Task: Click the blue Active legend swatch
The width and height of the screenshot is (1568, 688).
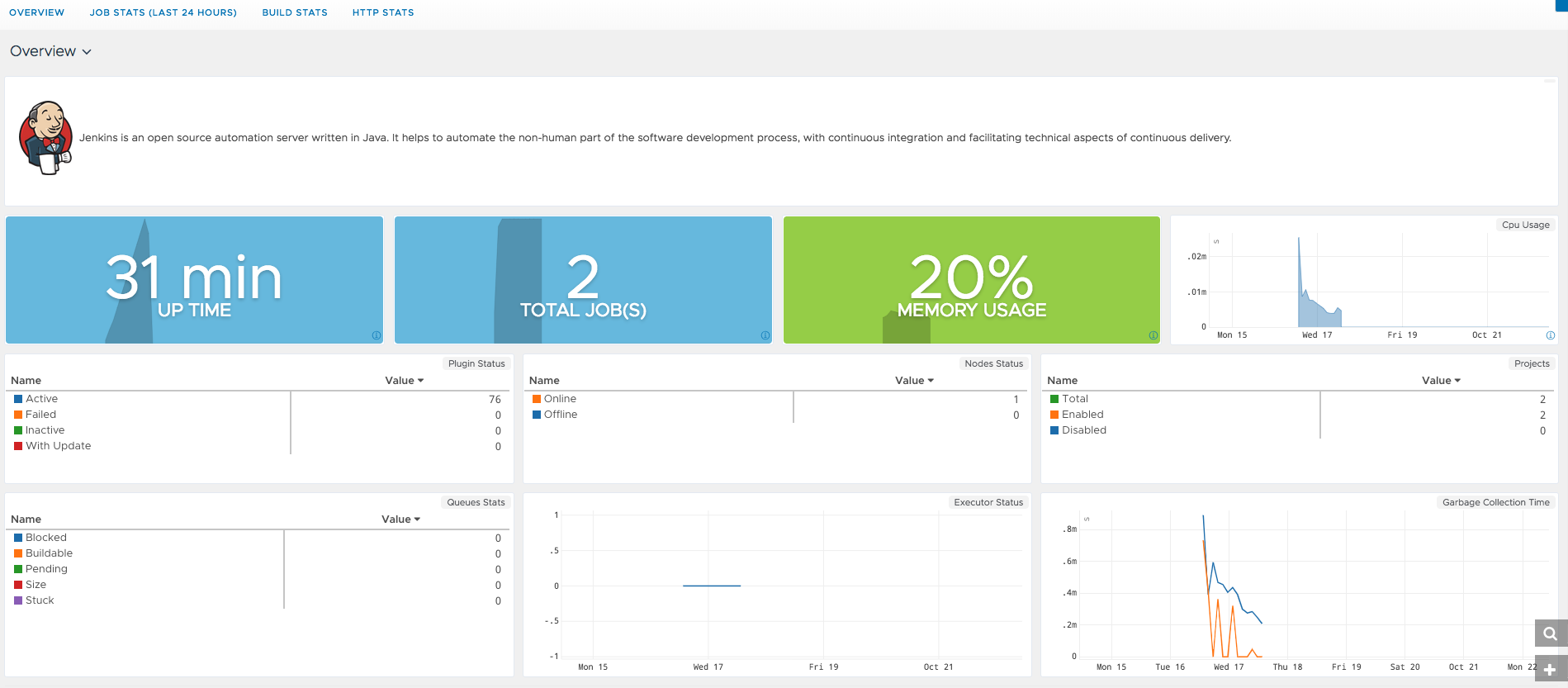Action: [18, 399]
